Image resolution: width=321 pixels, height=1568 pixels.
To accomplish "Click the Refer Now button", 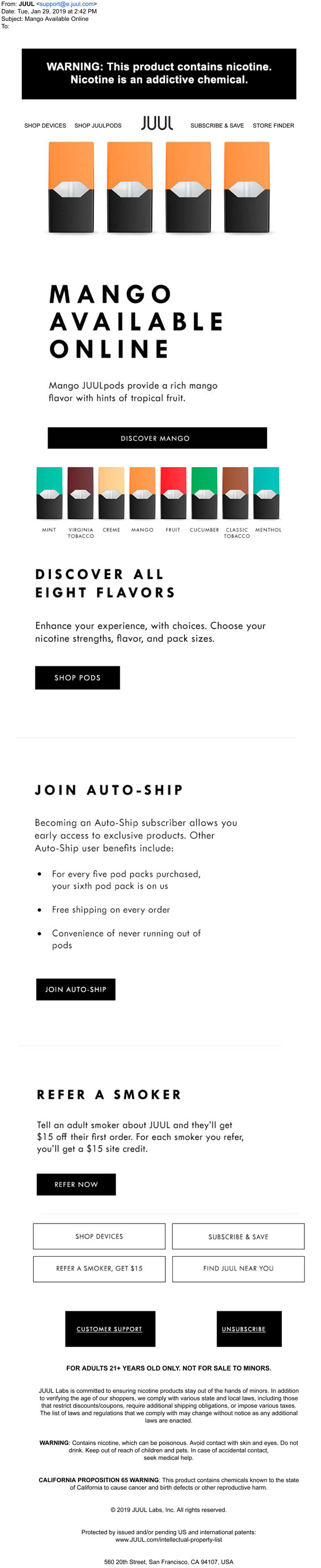I will tap(76, 1184).
